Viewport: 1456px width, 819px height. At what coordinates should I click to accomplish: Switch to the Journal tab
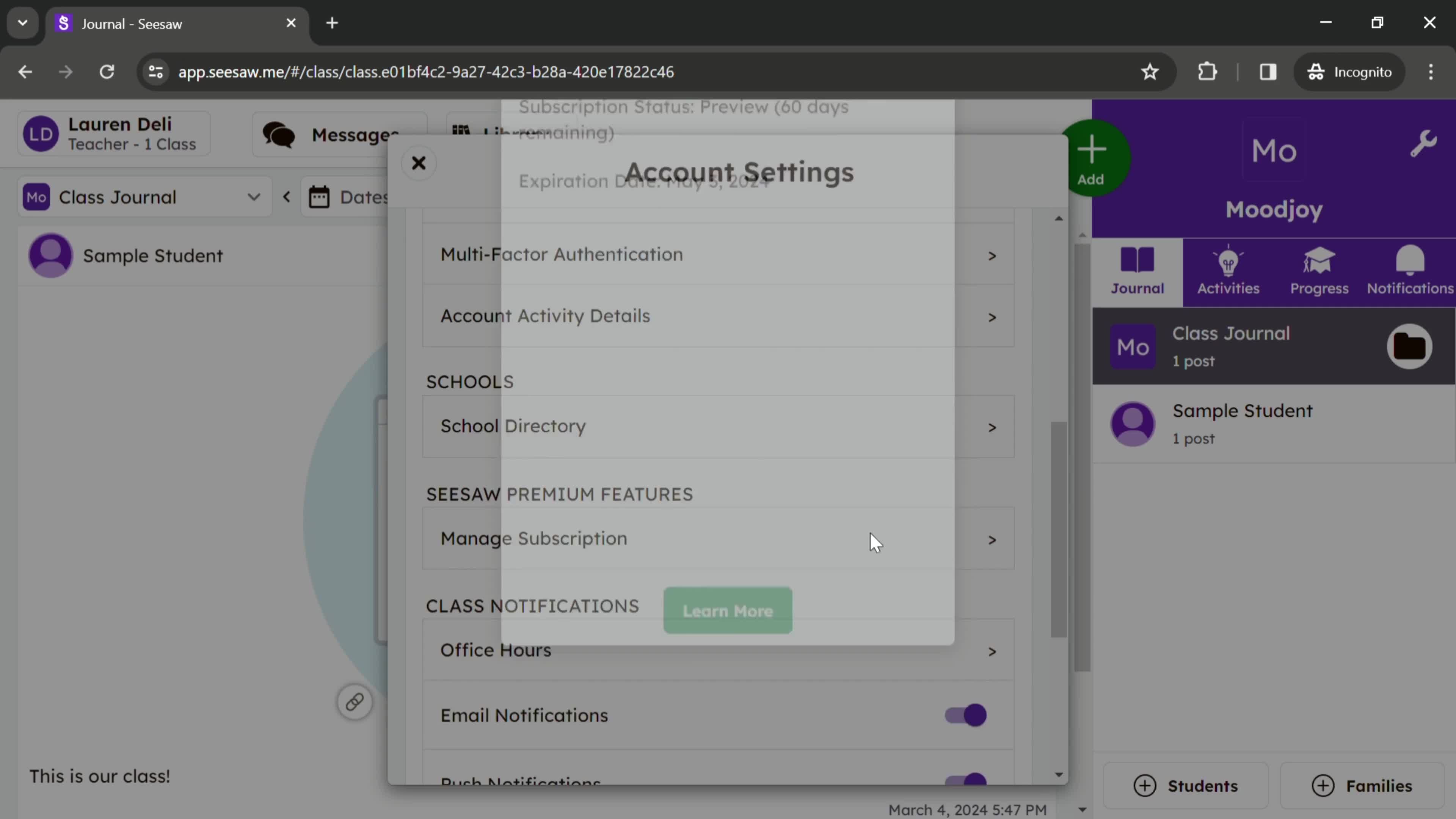coord(1137,272)
